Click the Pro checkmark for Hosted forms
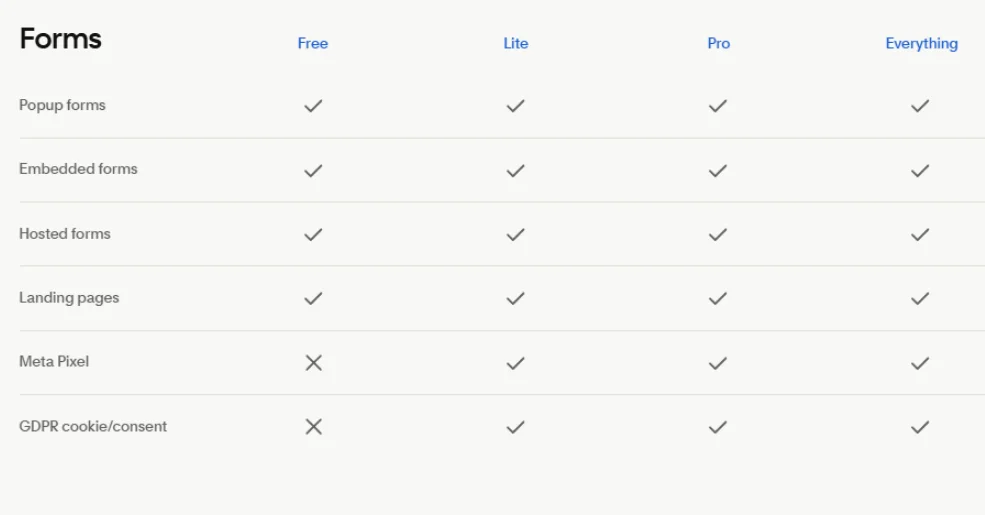This screenshot has width=985, height=515. [x=717, y=234]
